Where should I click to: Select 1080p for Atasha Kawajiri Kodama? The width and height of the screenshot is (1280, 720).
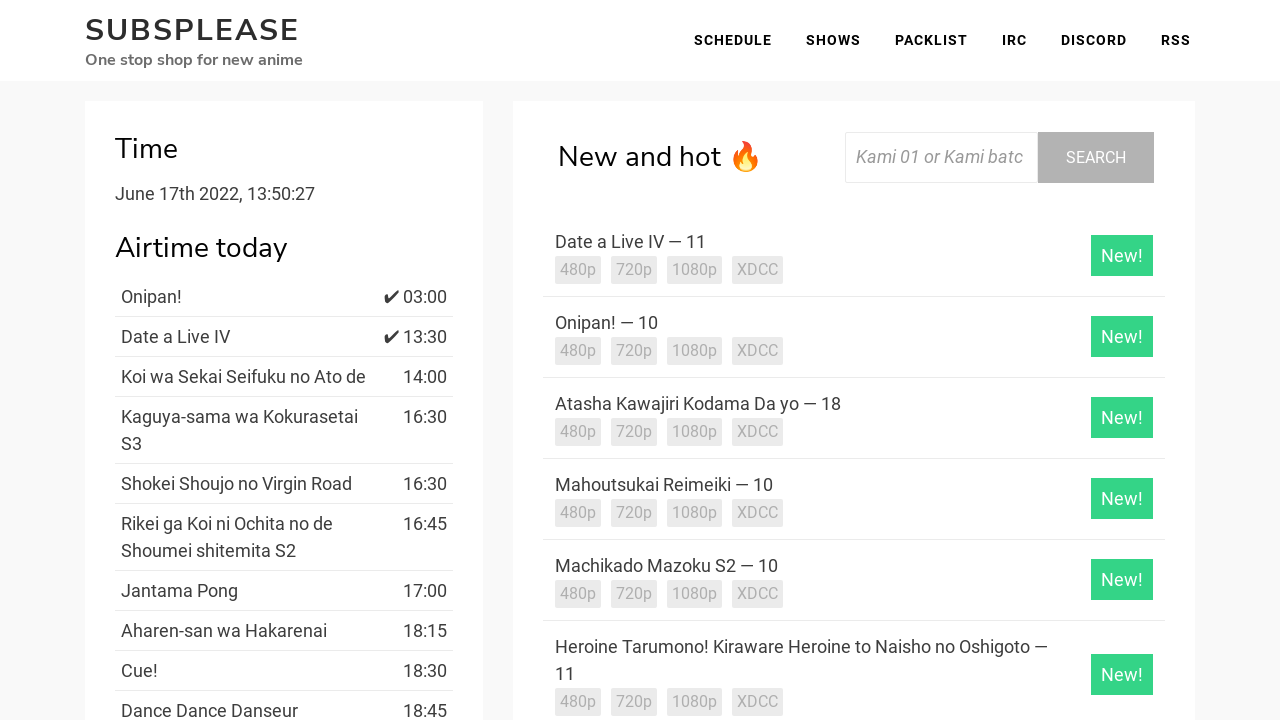[694, 432]
